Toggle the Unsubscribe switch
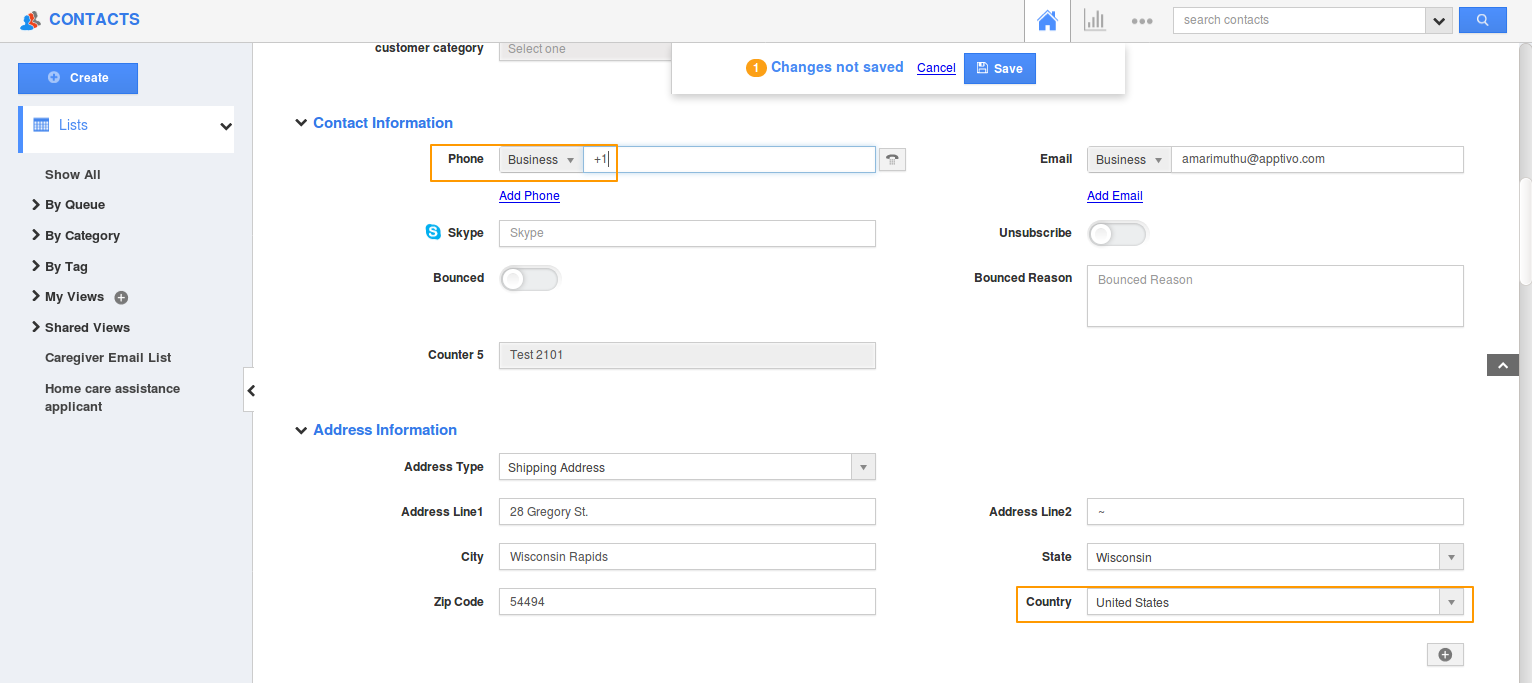Screen dimensions: 1532x683 (1117, 234)
